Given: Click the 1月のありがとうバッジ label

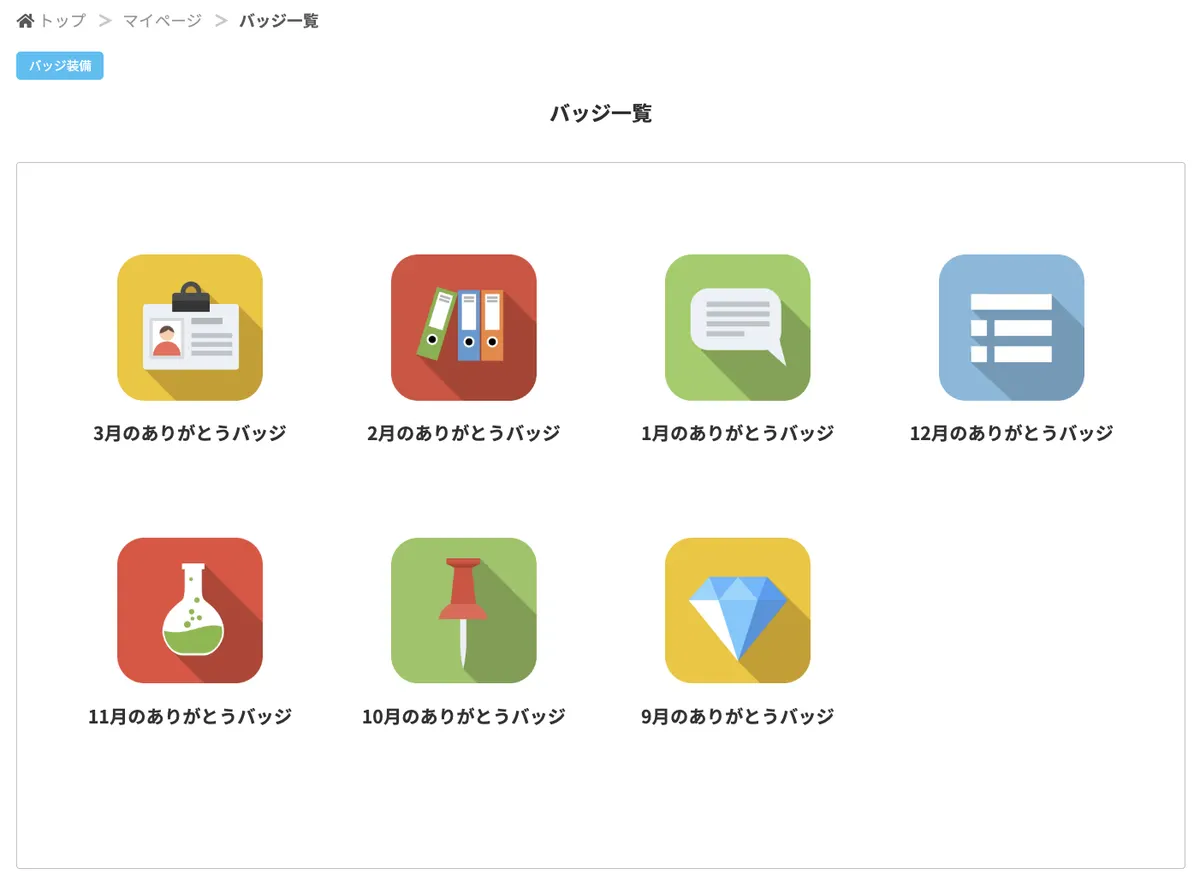Looking at the screenshot, I should click(738, 433).
